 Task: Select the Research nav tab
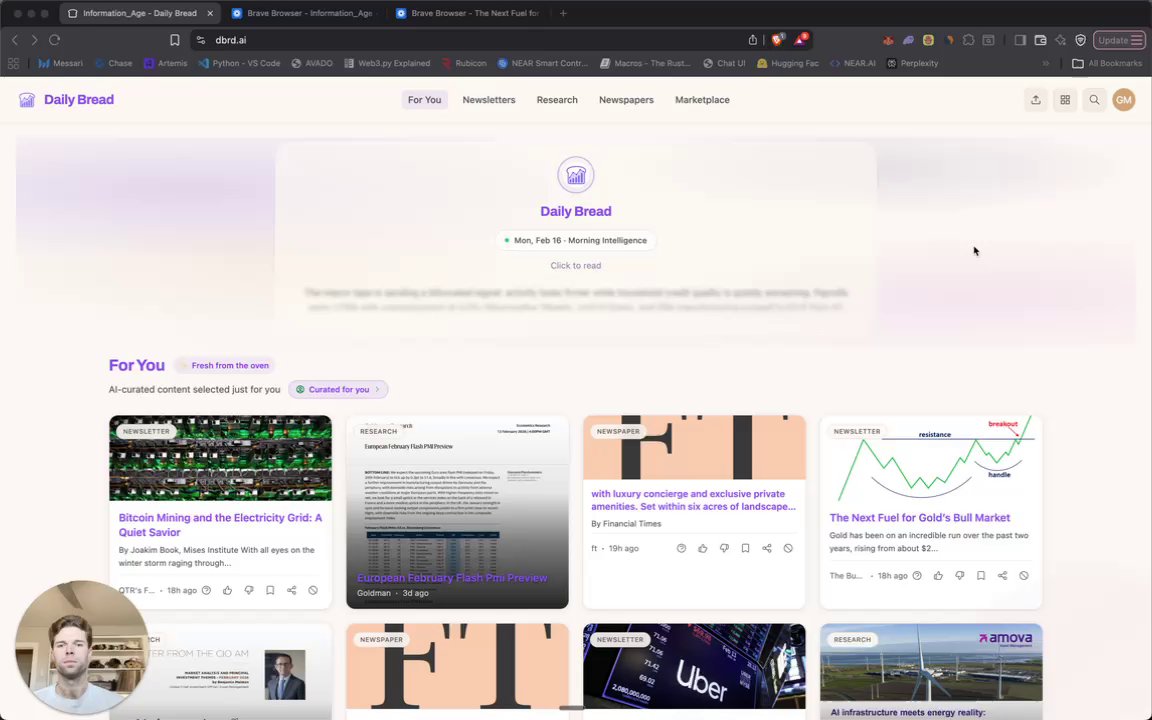(557, 100)
